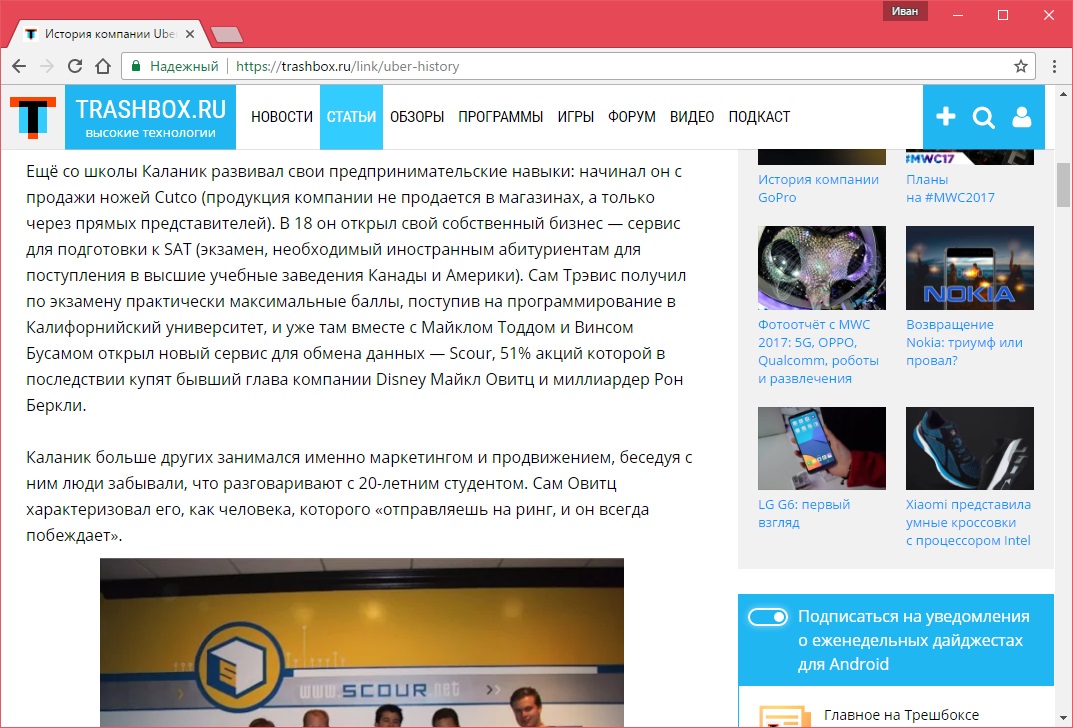Open the СТАТЬИ menu section
This screenshot has width=1073, height=728.
click(x=351, y=117)
